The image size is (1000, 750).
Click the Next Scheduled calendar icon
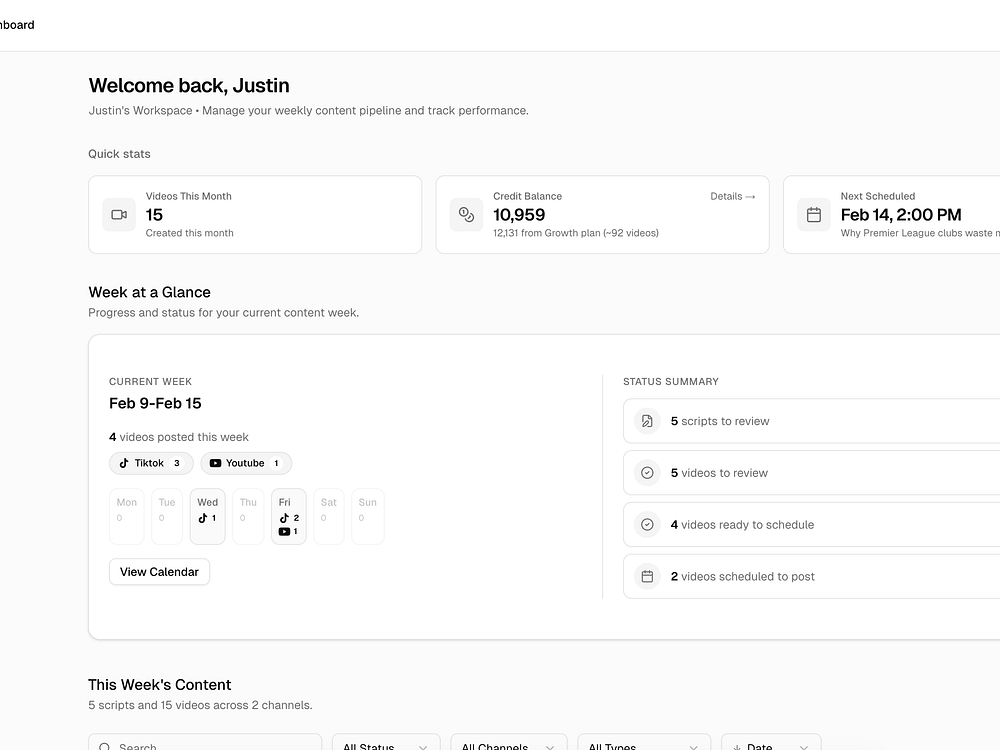click(814, 215)
